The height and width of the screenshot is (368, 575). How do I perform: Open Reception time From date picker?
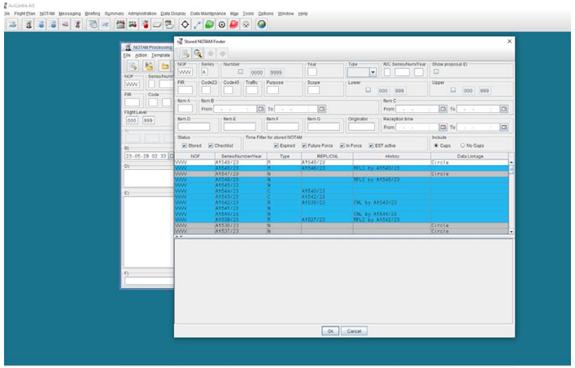[443, 127]
